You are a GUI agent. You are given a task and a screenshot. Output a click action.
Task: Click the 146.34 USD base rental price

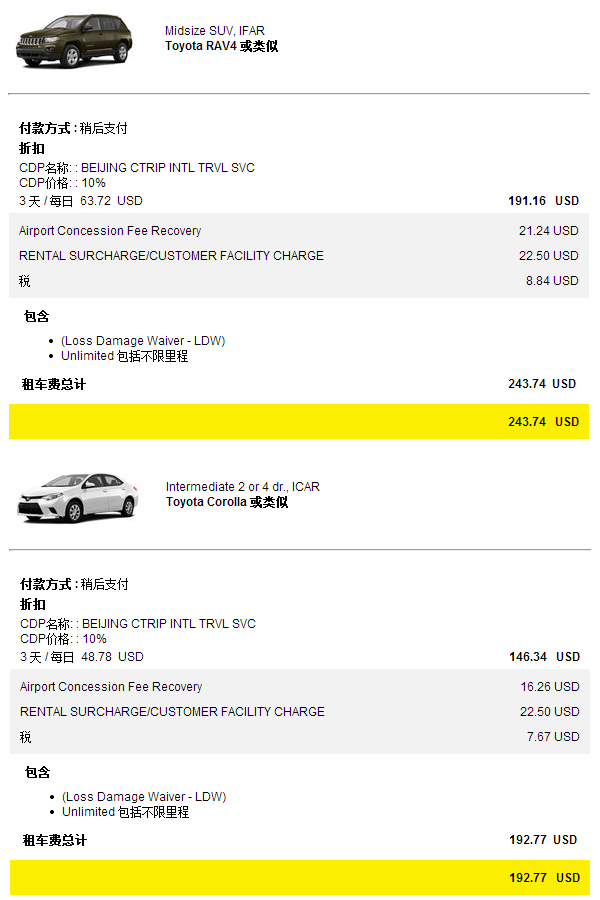(544, 657)
